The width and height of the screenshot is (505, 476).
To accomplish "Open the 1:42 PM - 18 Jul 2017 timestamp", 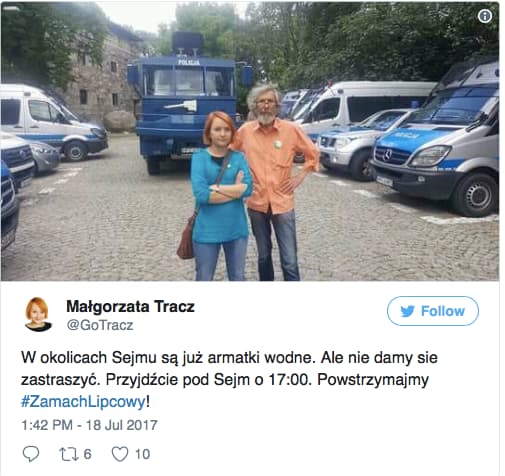I will [x=89, y=425].
